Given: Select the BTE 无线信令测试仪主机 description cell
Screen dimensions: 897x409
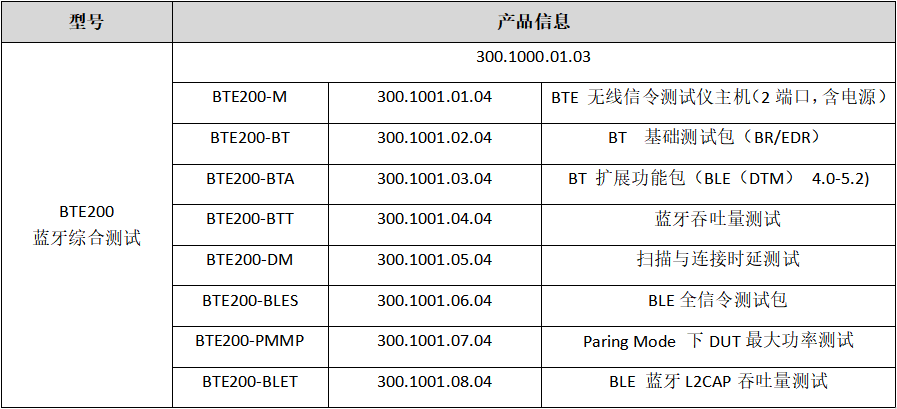Looking at the screenshot, I should 718,97.
